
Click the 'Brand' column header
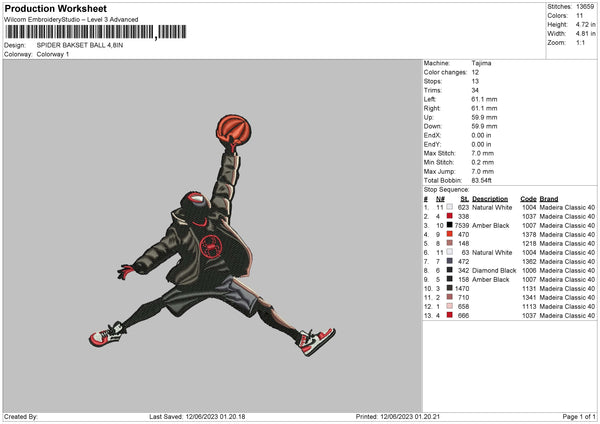tap(549, 199)
